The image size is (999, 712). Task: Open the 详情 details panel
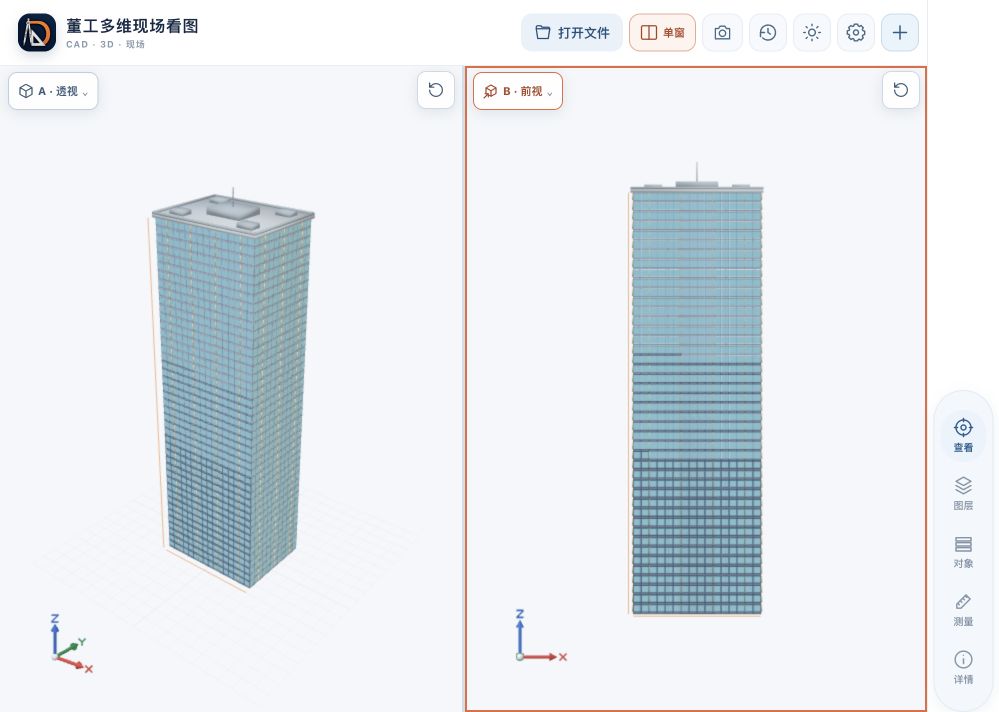click(x=963, y=667)
